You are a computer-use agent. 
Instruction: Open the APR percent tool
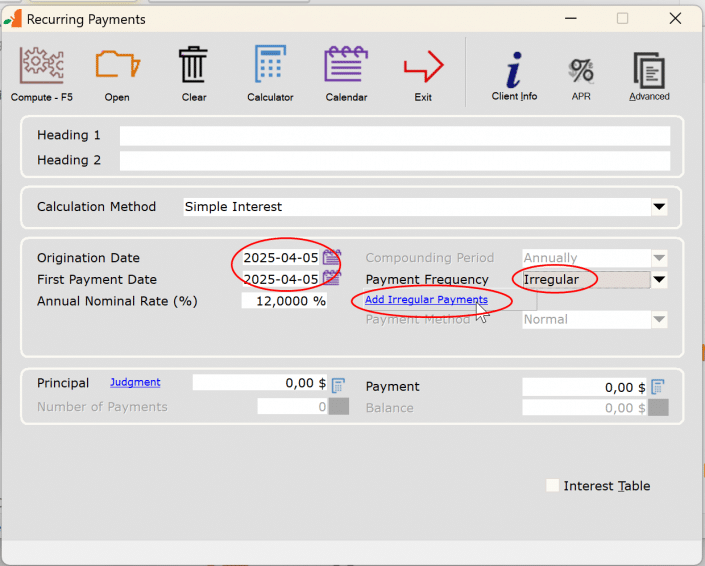[581, 72]
